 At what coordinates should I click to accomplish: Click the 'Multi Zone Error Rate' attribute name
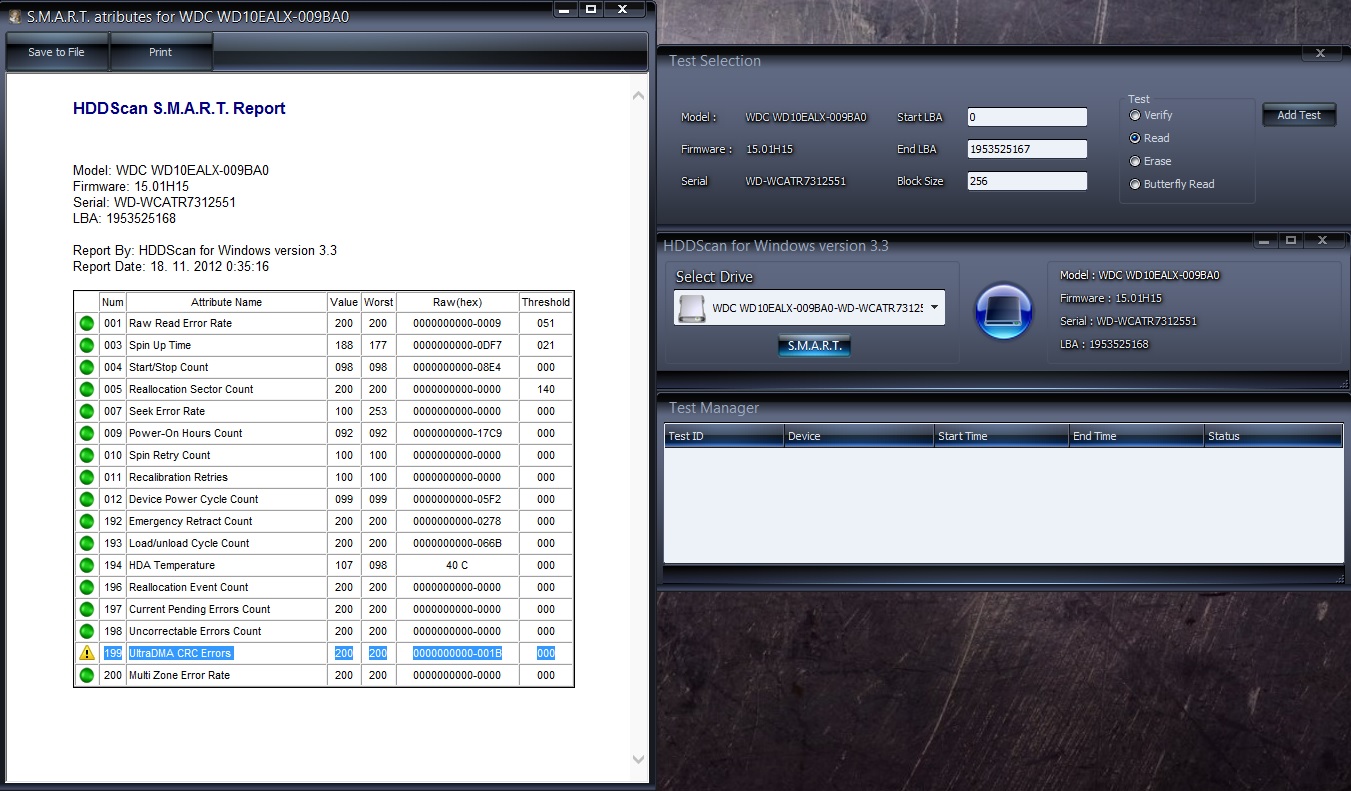click(x=179, y=675)
